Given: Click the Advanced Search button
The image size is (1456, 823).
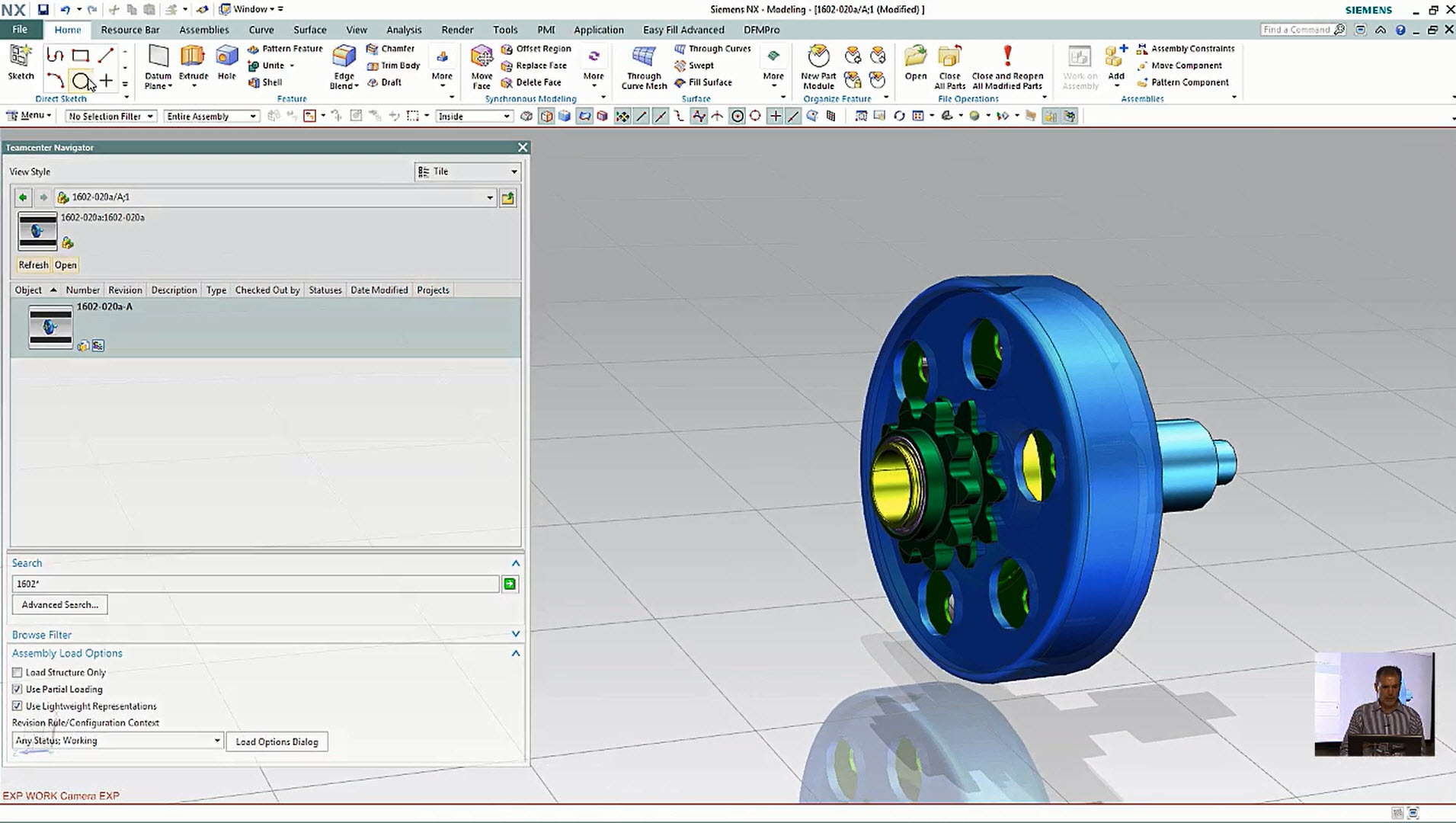Looking at the screenshot, I should pos(60,604).
